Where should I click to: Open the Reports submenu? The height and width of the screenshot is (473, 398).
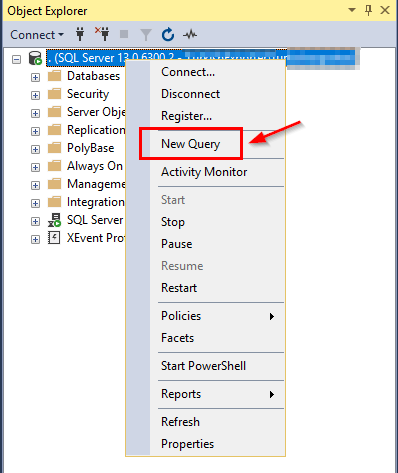coord(205,394)
